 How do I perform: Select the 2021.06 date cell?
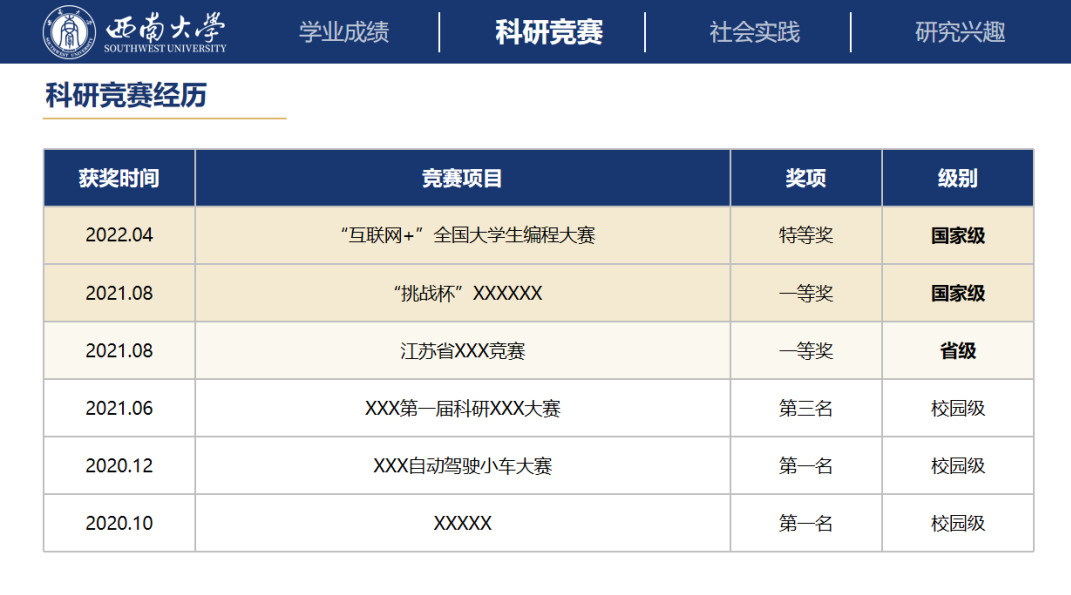[119, 408]
